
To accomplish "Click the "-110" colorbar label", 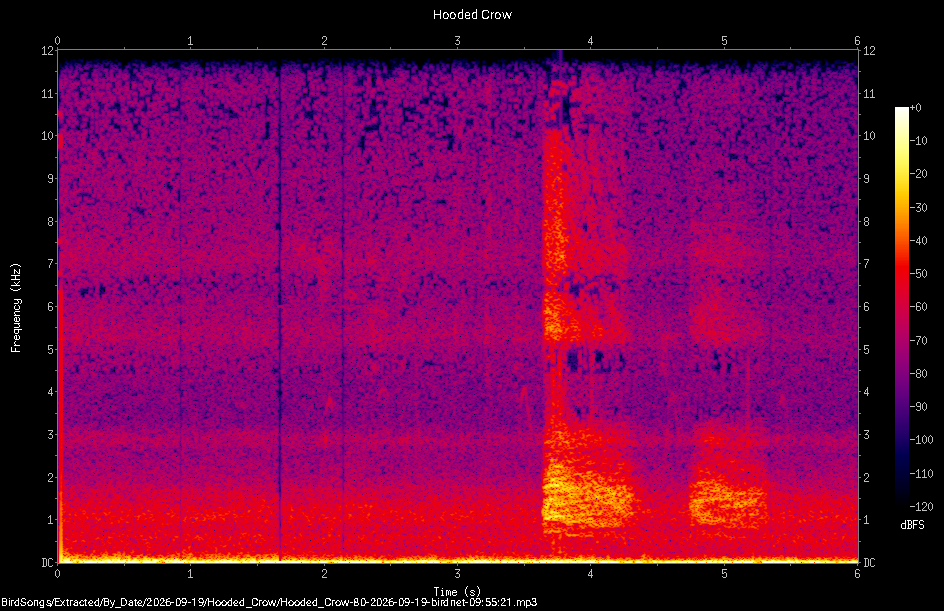I will [921, 474].
